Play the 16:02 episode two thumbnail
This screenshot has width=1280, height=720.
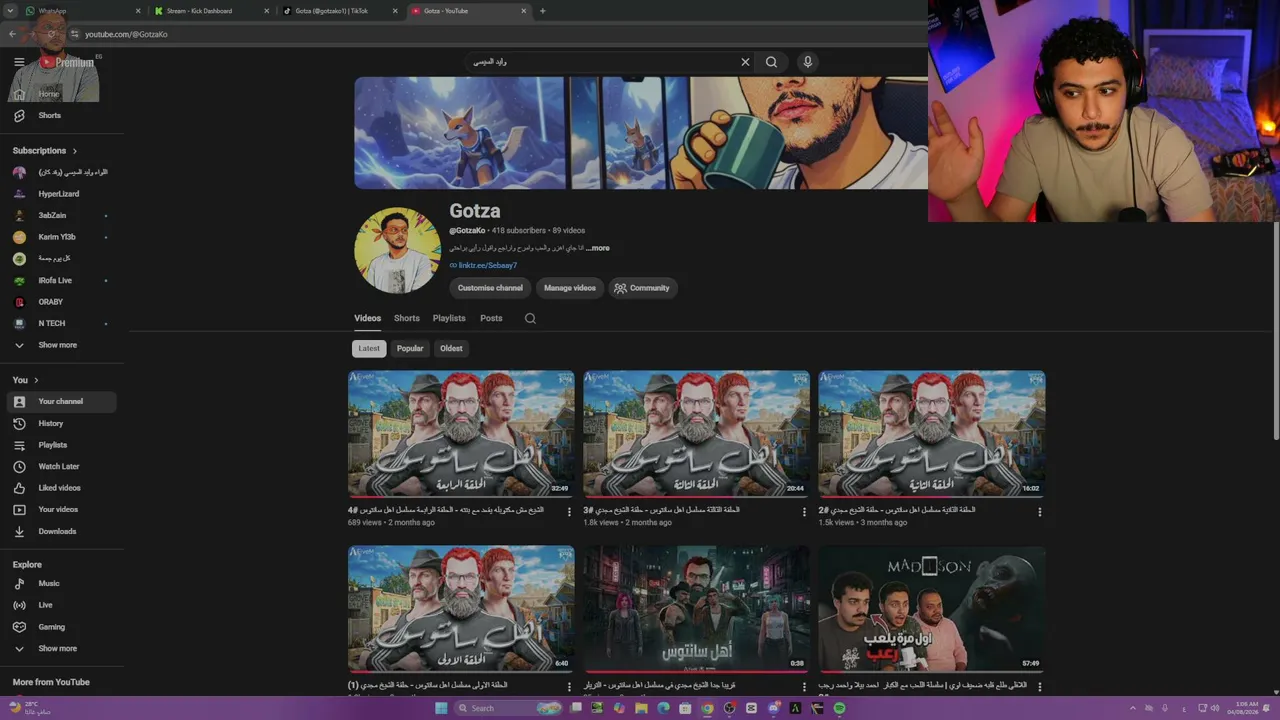(x=932, y=434)
